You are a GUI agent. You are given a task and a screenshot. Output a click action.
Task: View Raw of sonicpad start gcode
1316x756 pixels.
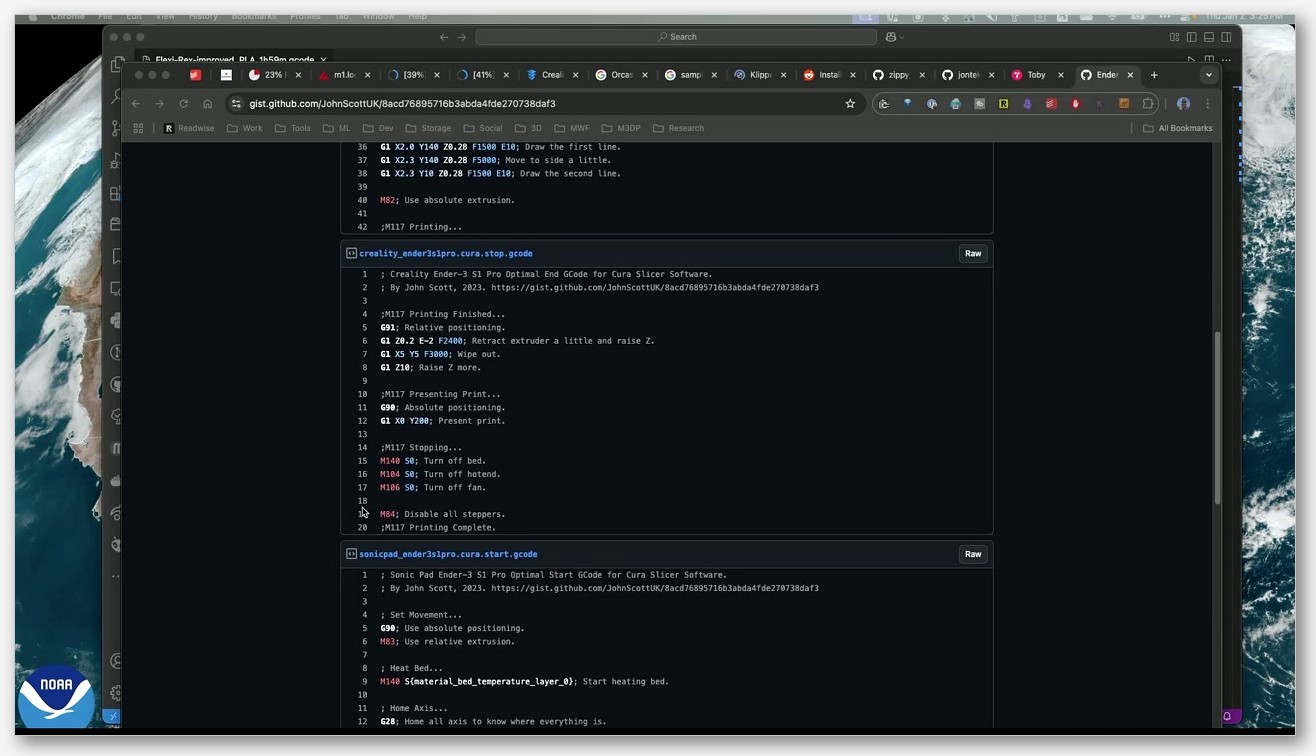coord(973,554)
